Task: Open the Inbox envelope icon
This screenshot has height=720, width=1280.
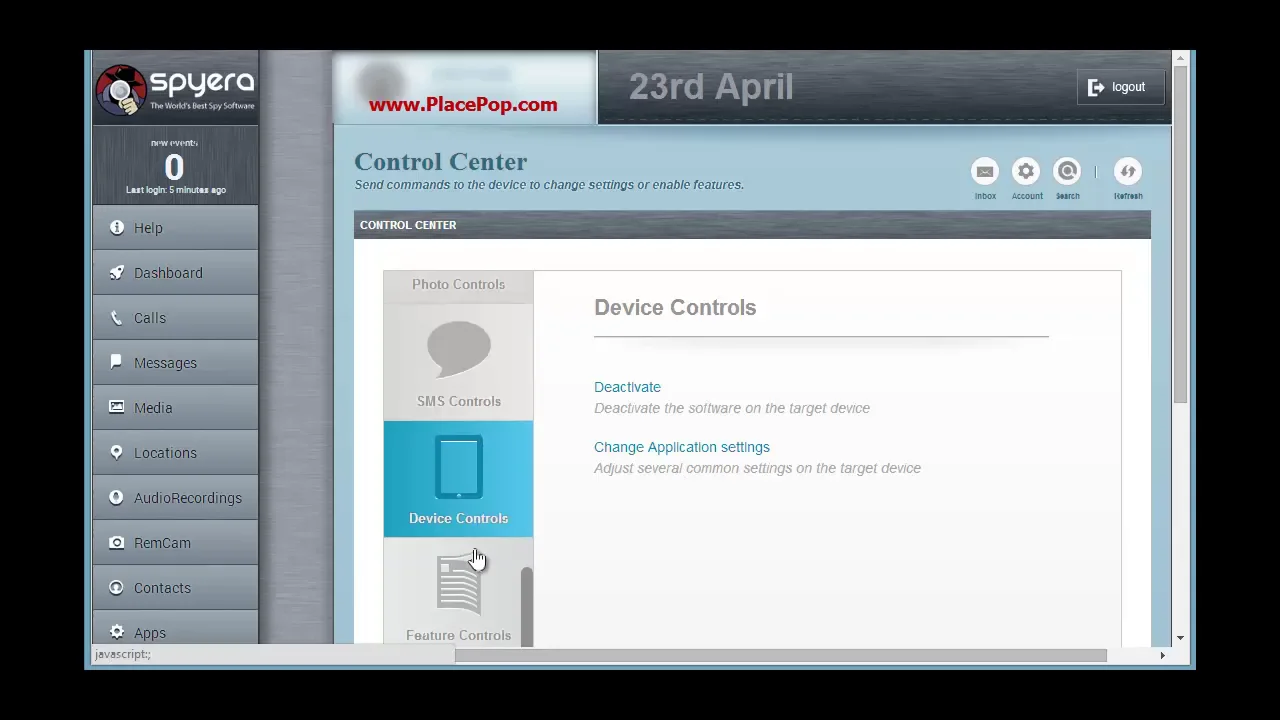Action: [x=985, y=171]
